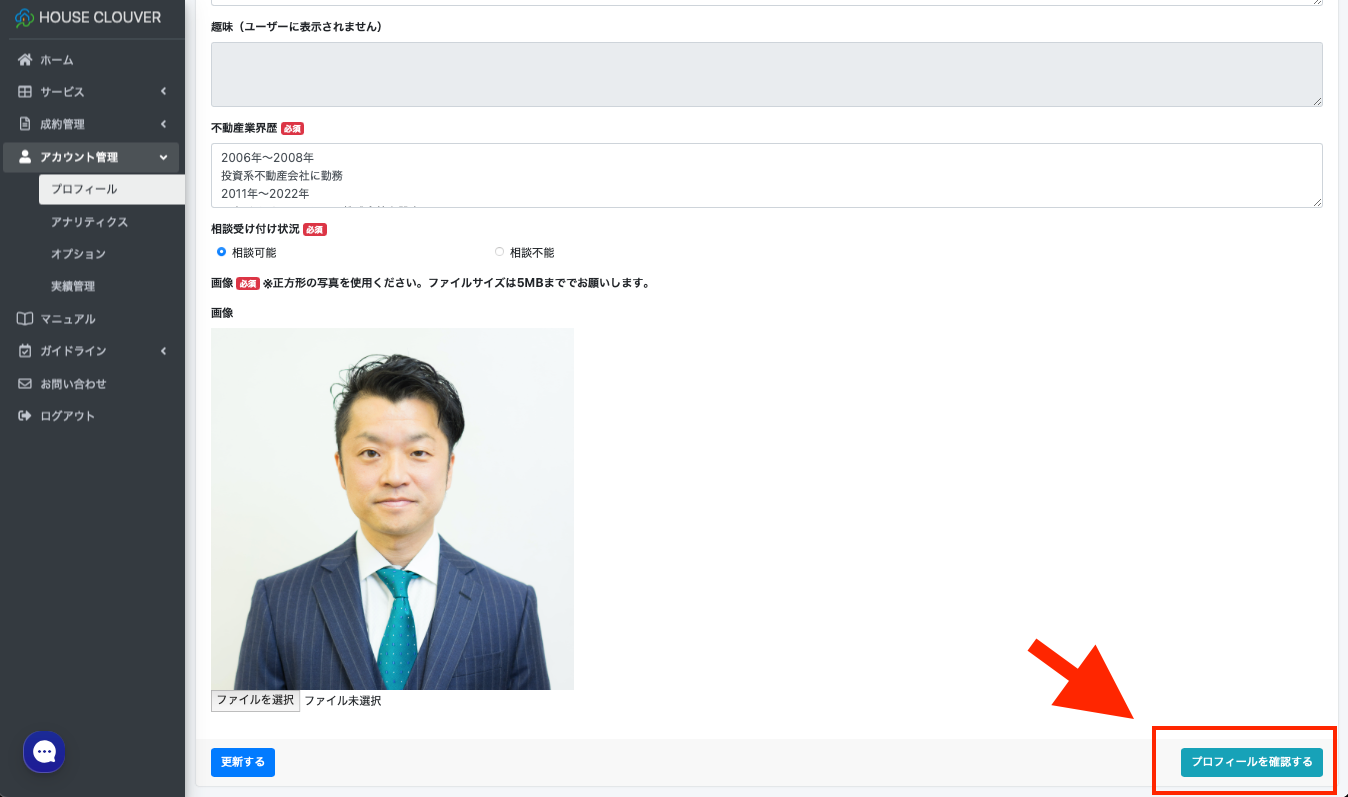
Task: Click the House Clouver logo icon
Action: click(x=24, y=18)
